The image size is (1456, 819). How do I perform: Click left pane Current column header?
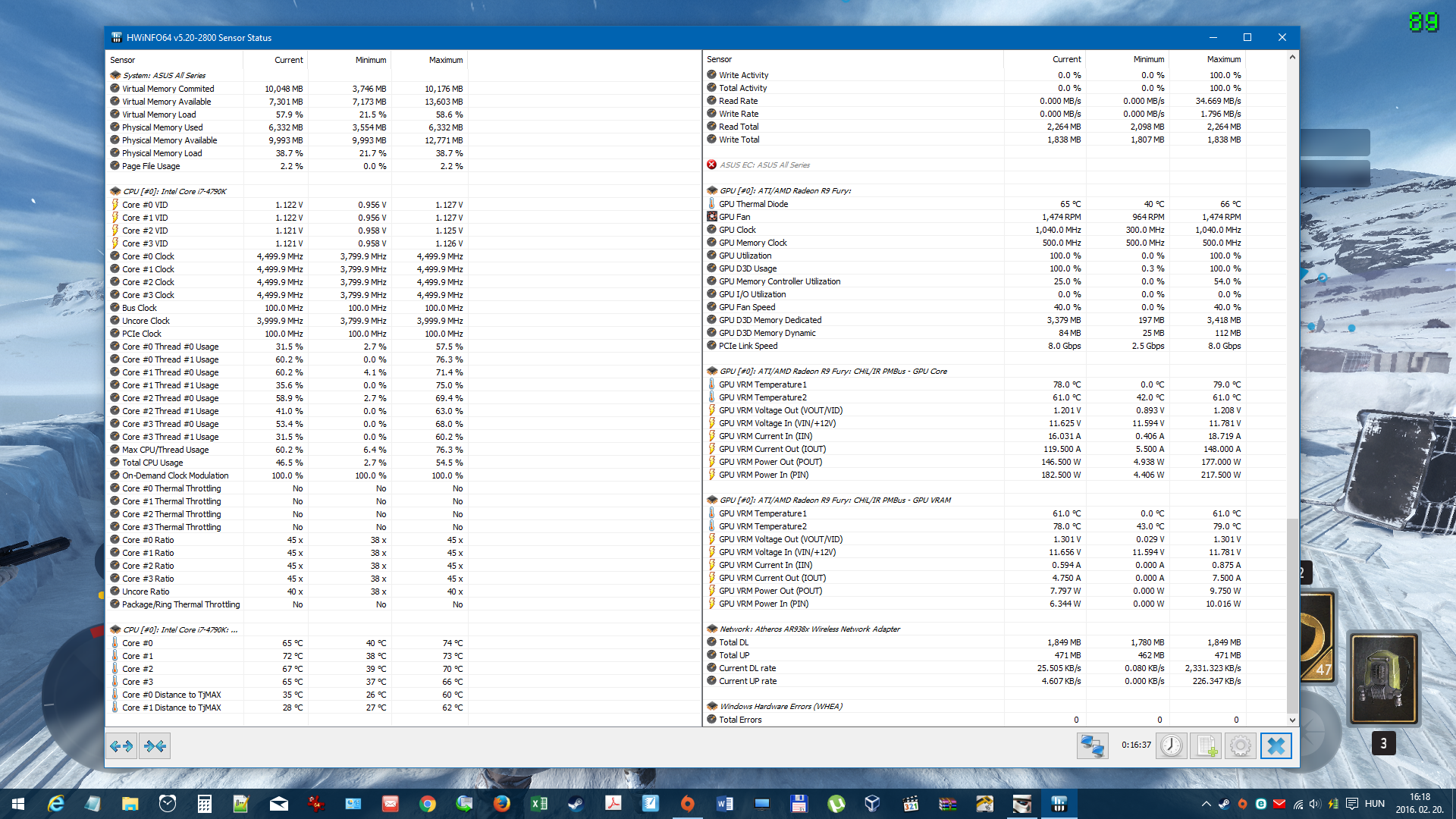pos(275,60)
